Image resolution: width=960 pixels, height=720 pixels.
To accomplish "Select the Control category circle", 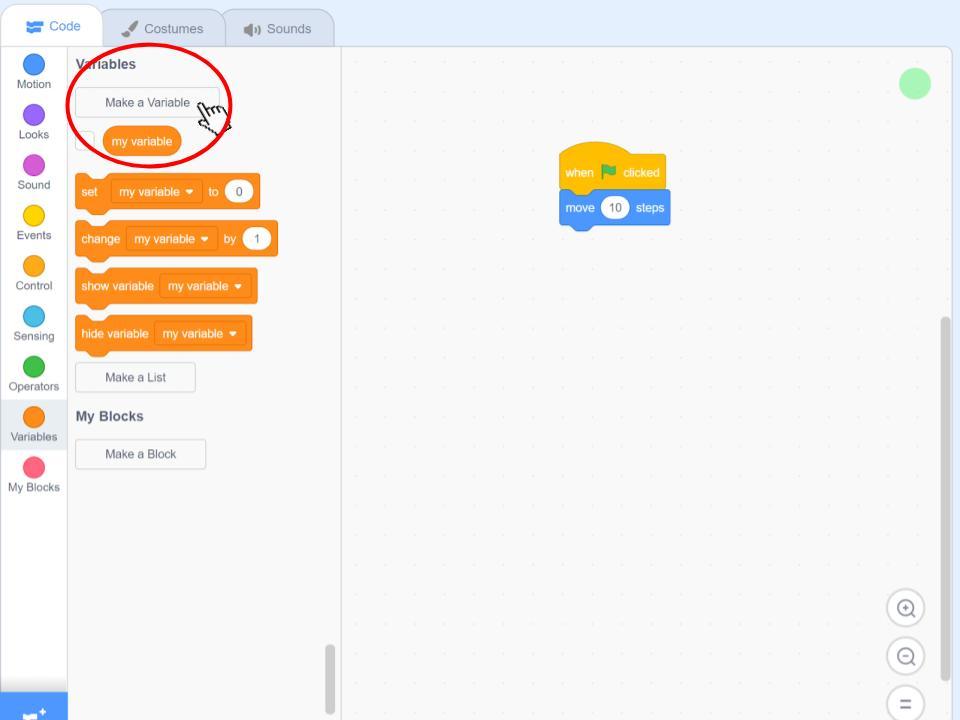I will (34, 266).
